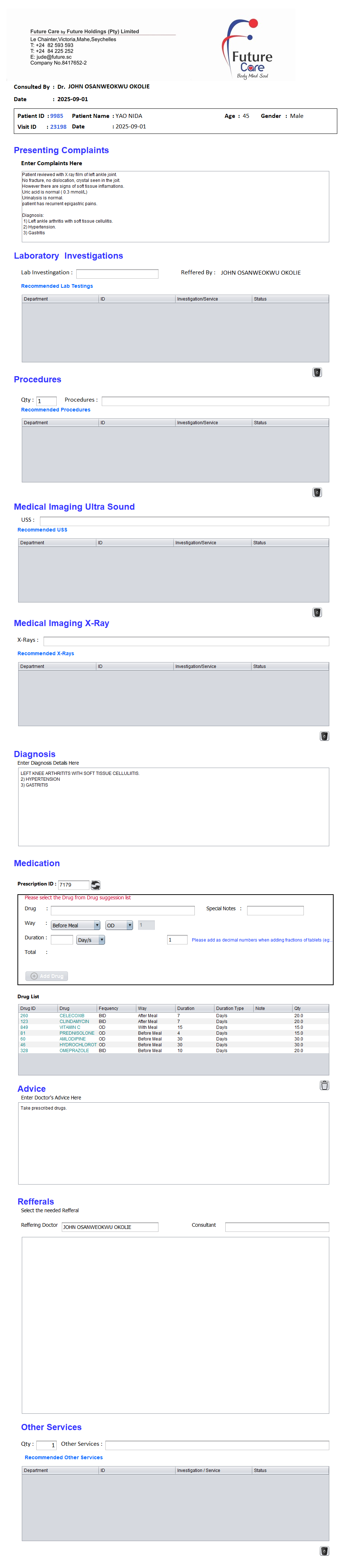Focus the Lab Investigation input field
Viewport: 338px width, 1568px height.
click(x=117, y=273)
